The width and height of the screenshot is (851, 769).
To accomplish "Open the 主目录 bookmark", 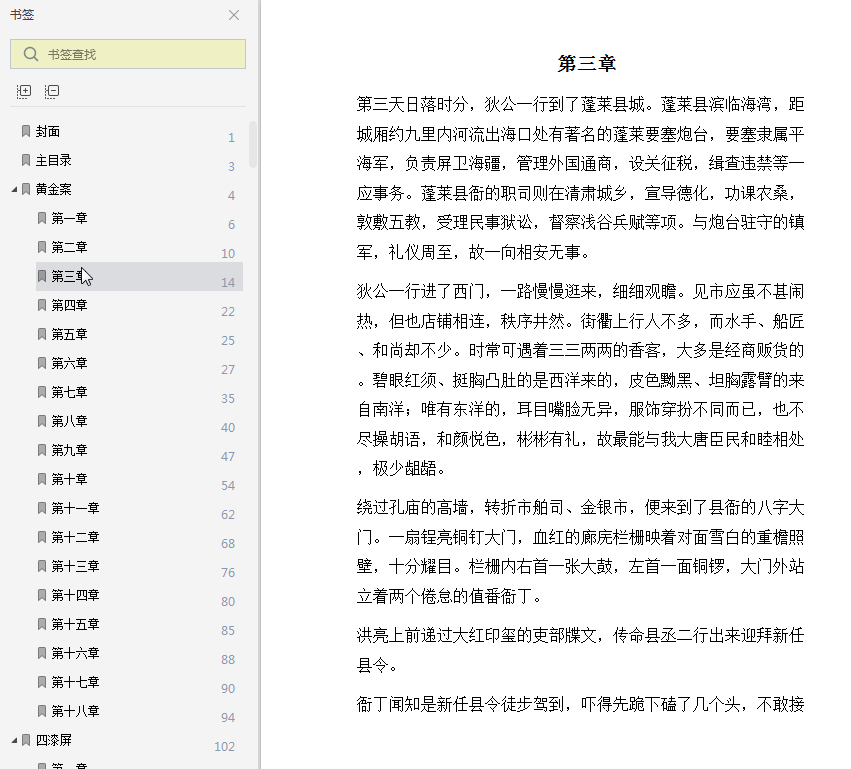I will coord(54,161).
